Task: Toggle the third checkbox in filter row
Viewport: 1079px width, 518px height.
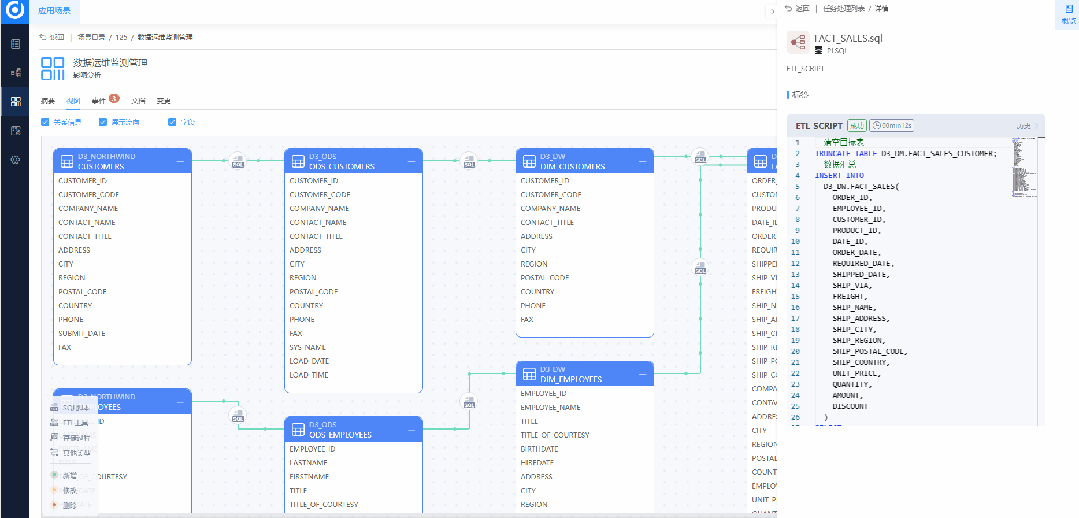Action: (x=172, y=122)
